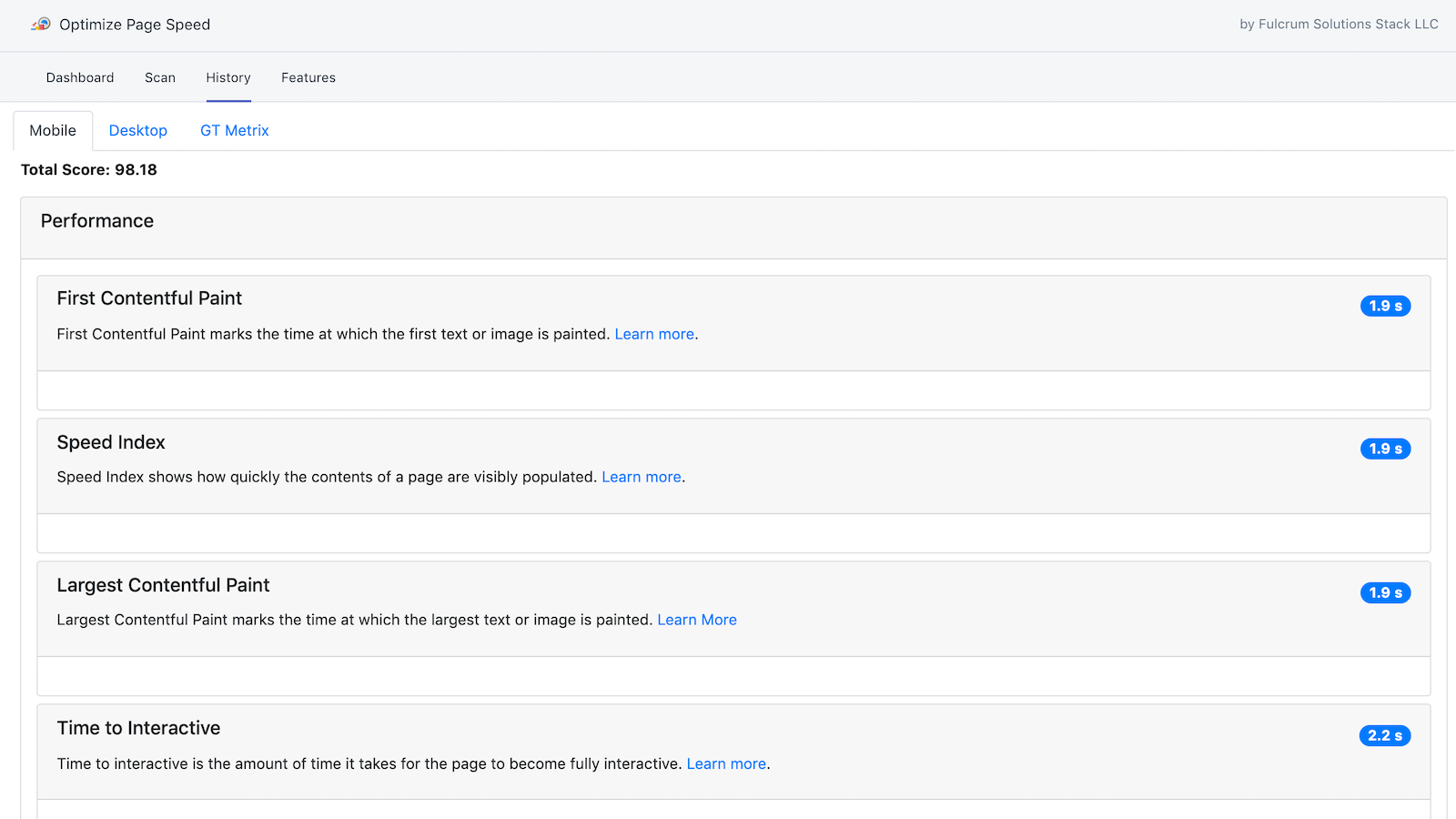1456x819 pixels.
Task: Expand the Speed Index card heading
Action: pyautogui.click(x=111, y=442)
